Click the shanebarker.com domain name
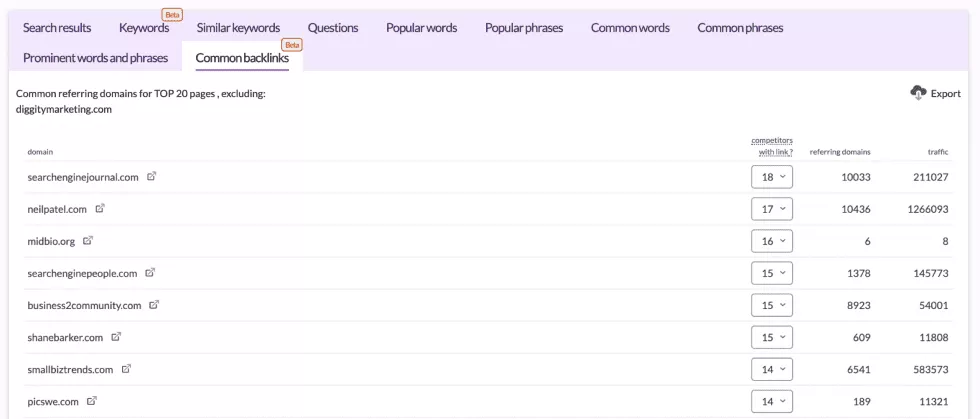The height and width of the screenshot is (419, 980). [x=65, y=337]
